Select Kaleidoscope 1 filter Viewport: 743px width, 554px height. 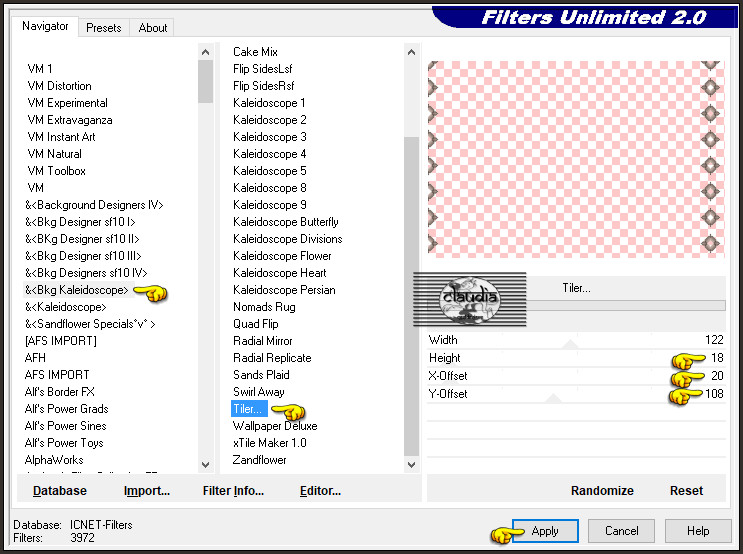(269, 103)
